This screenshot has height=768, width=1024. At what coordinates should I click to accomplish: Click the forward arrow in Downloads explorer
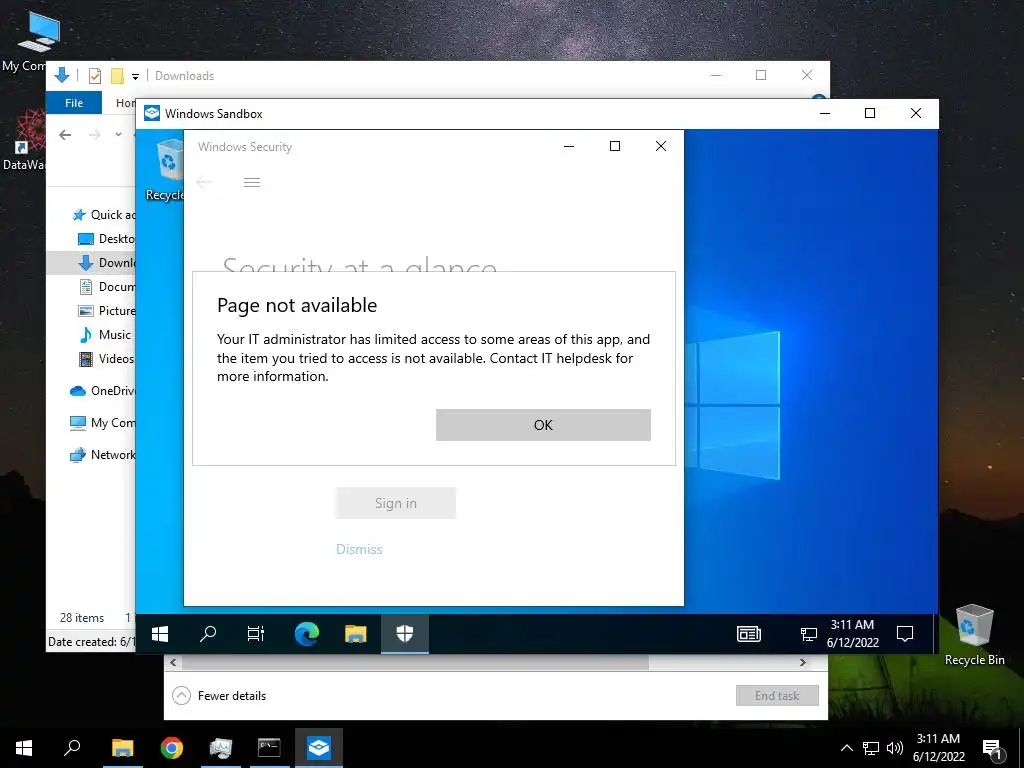pos(95,135)
